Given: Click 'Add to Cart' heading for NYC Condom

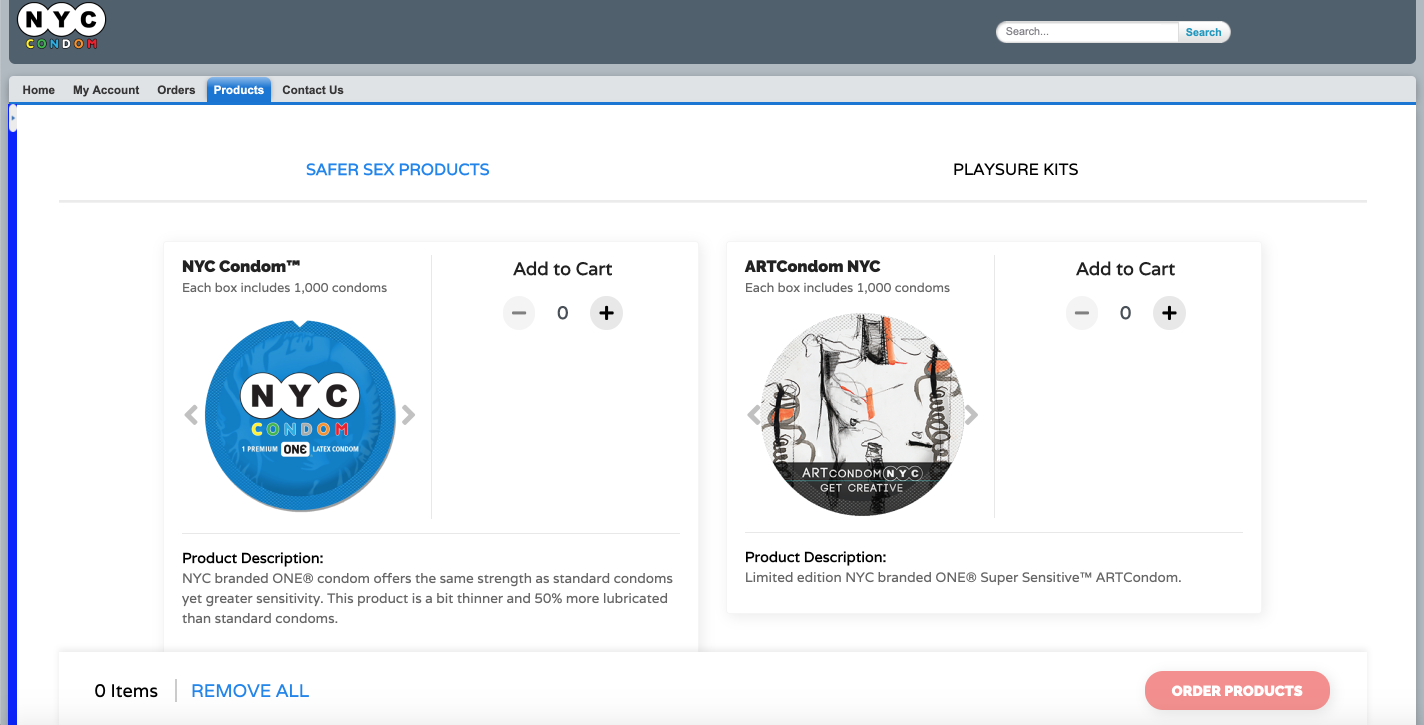Looking at the screenshot, I should point(563,269).
